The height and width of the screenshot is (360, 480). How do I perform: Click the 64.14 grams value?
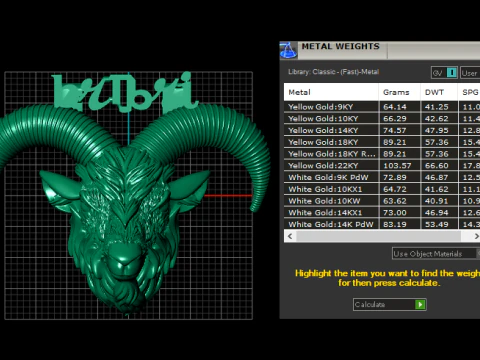tap(395, 107)
